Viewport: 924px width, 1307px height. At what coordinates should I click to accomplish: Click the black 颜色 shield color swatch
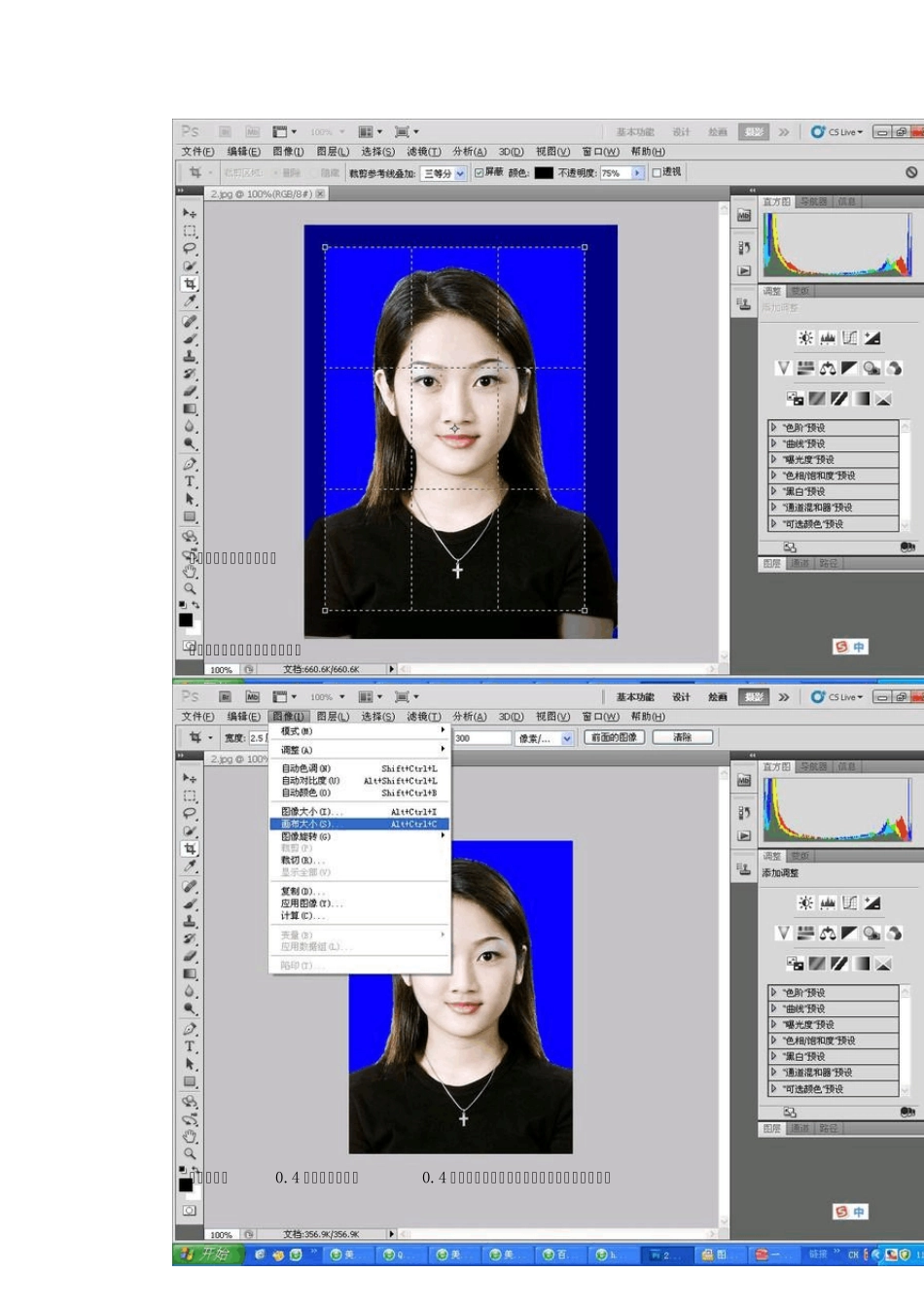pyautogui.click(x=544, y=173)
